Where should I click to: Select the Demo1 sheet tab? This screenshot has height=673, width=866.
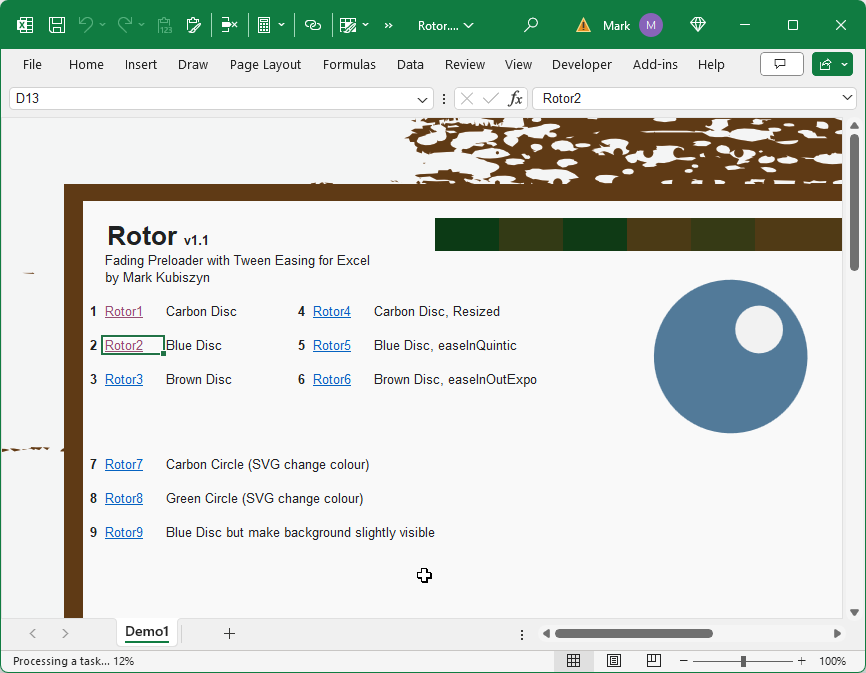click(147, 632)
